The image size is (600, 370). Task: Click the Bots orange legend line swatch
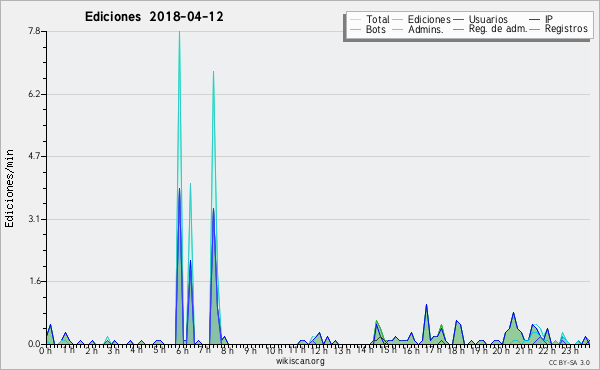pyautogui.click(x=355, y=29)
